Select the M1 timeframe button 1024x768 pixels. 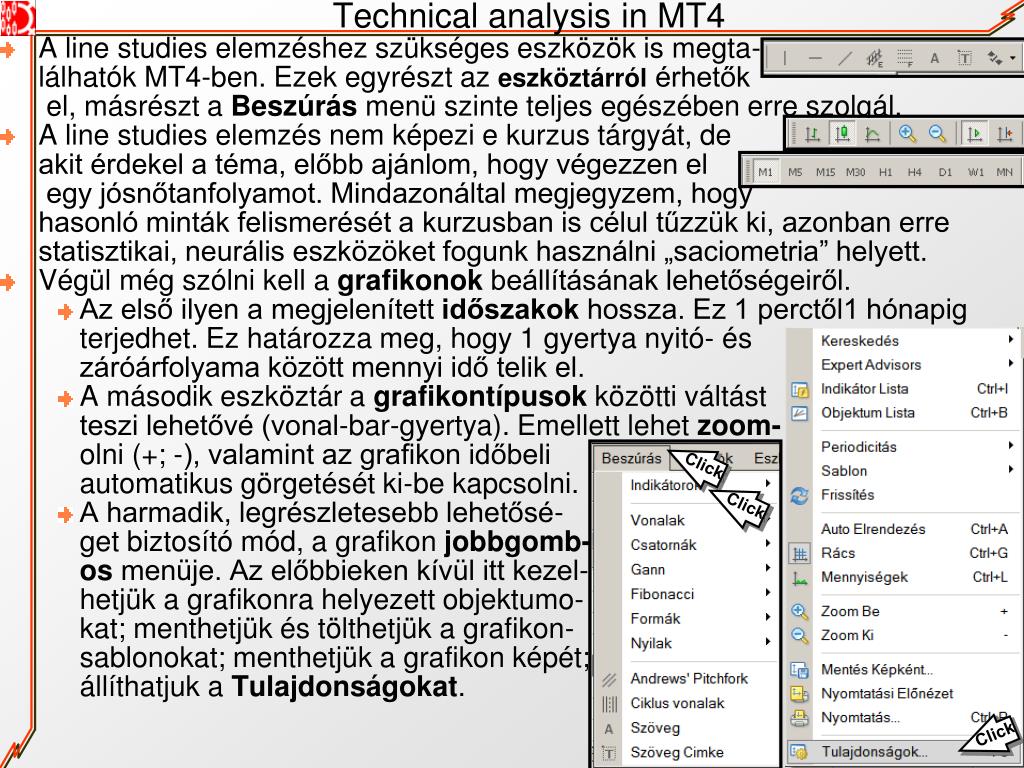765,172
